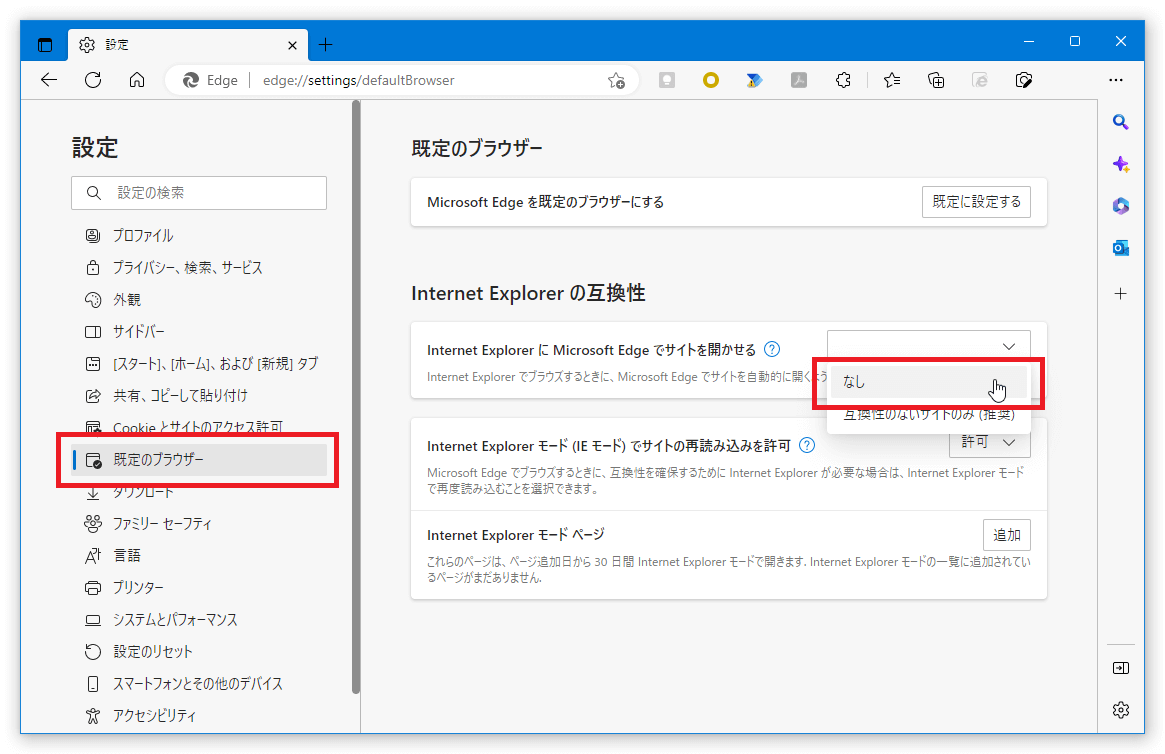Viewport: 1165px width, 754px height.
Task: Open Collections icon in toolbar
Action: [x=937, y=80]
